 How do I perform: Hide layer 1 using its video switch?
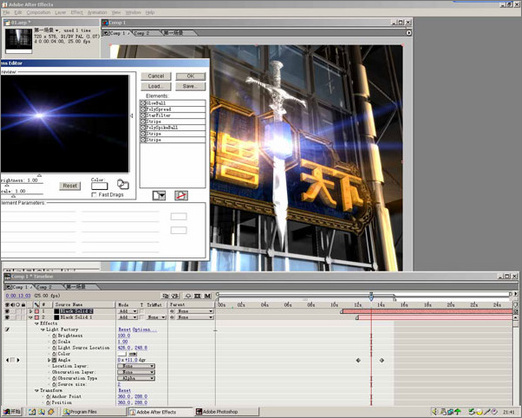pyautogui.click(x=7, y=311)
